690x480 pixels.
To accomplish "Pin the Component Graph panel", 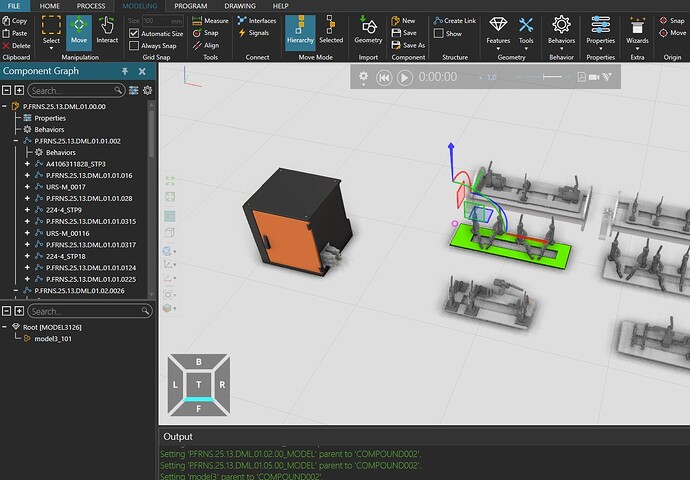I will pos(125,72).
